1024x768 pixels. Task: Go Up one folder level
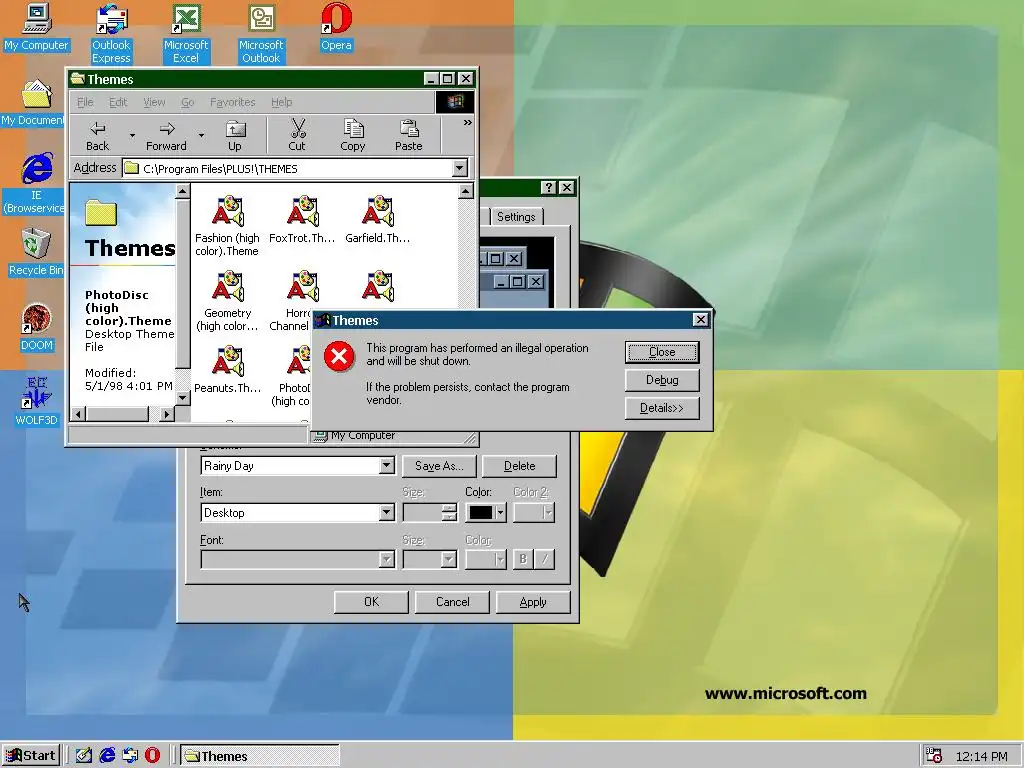[x=234, y=136]
